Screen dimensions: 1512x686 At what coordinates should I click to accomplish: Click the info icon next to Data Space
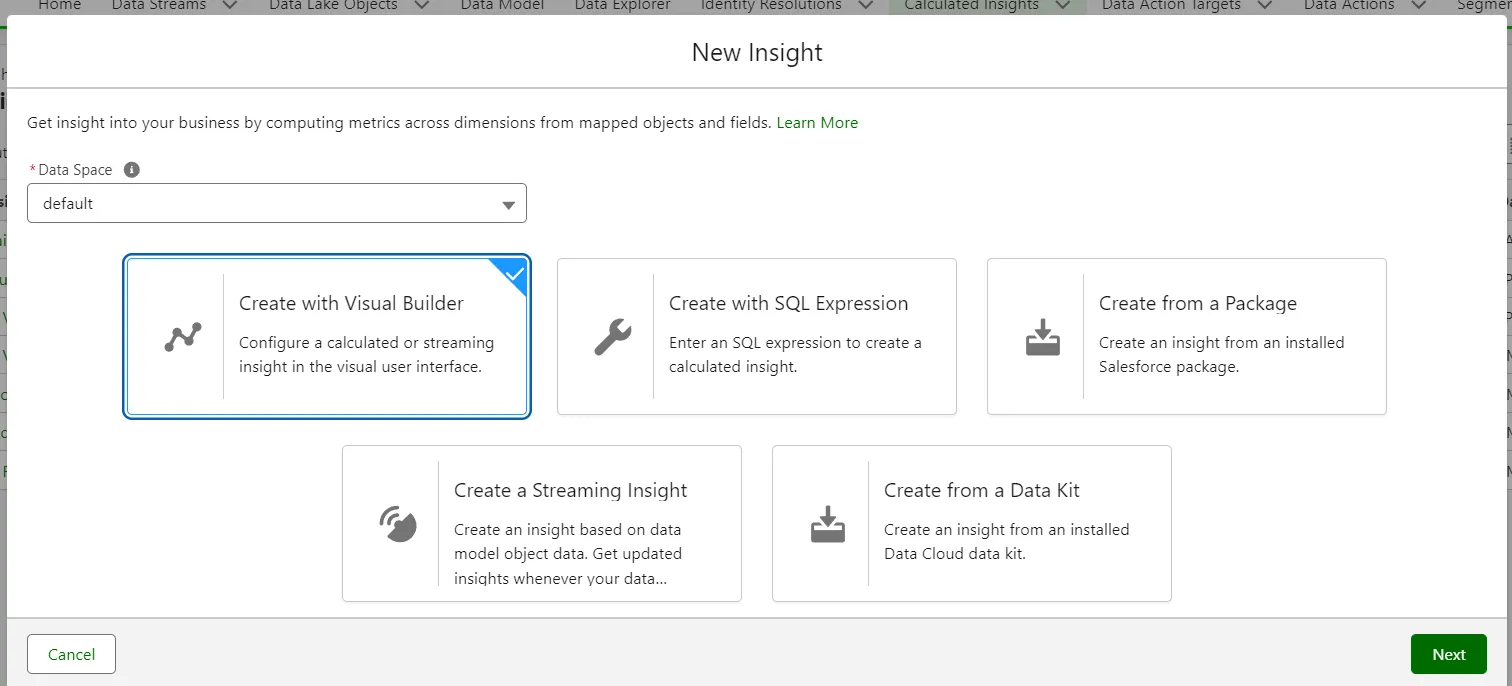(x=131, y=170)
